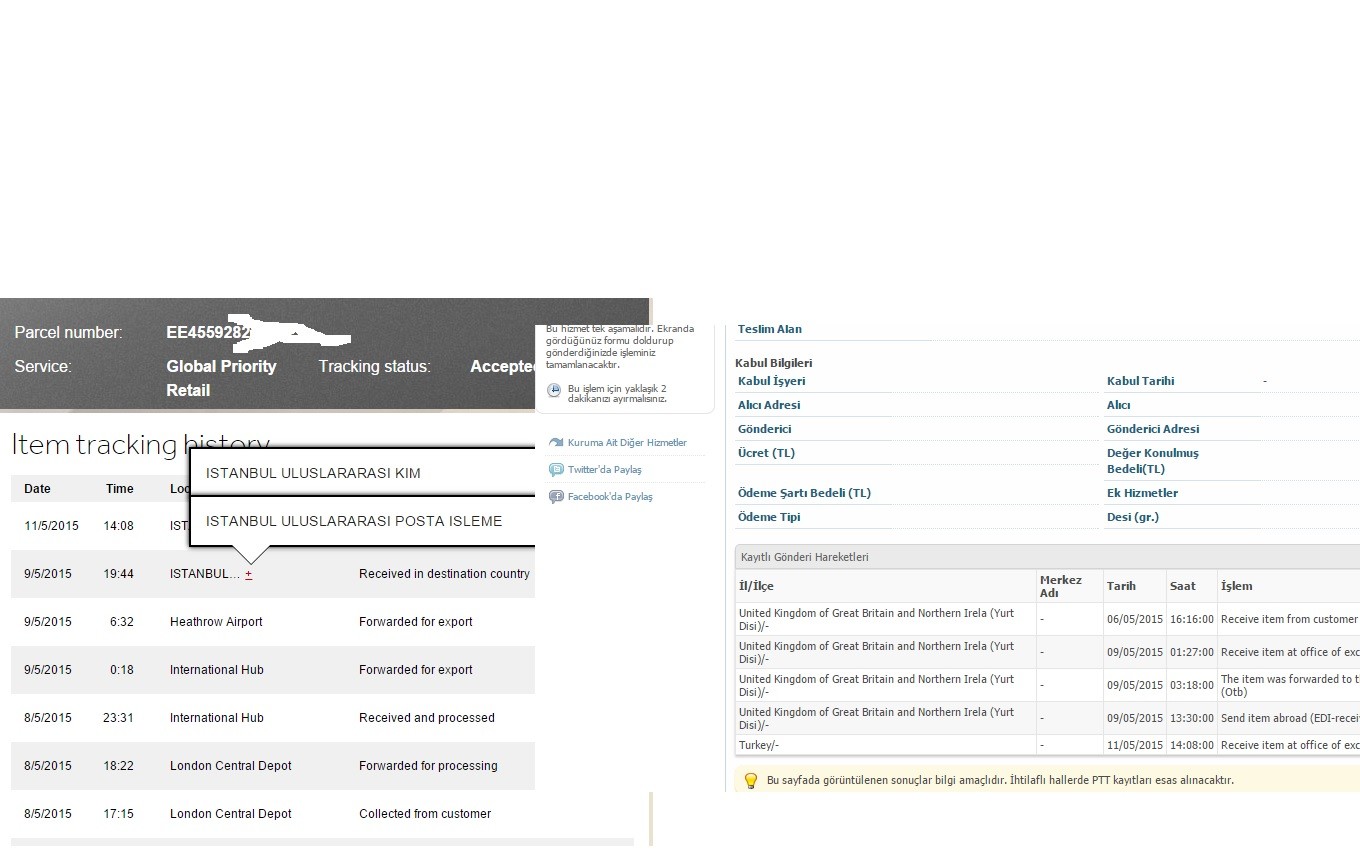1360x859 pixels.
Task: Click International Hub in the 0:18 row
Action: pyautogui.click(x=217, y=670)
